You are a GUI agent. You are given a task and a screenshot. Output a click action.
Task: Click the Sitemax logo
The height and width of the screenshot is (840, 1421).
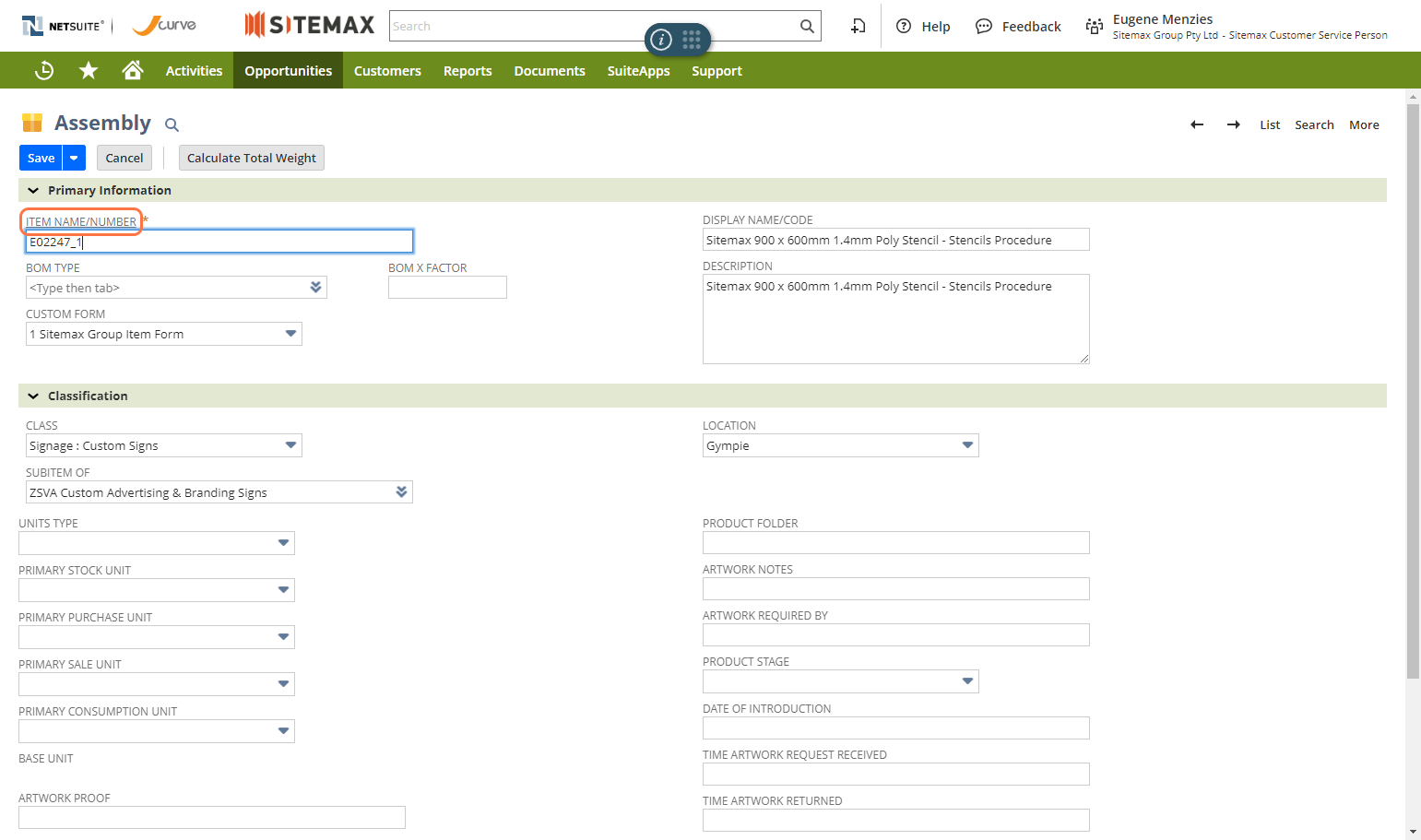tap(310, 25)
